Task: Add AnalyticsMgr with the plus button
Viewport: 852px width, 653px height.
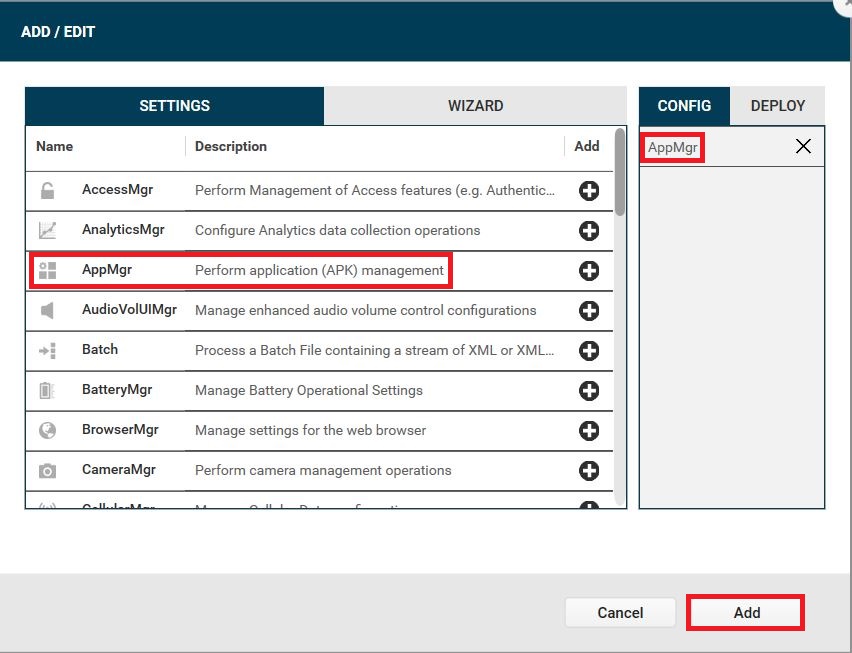Action: click(x=588, y=231)
